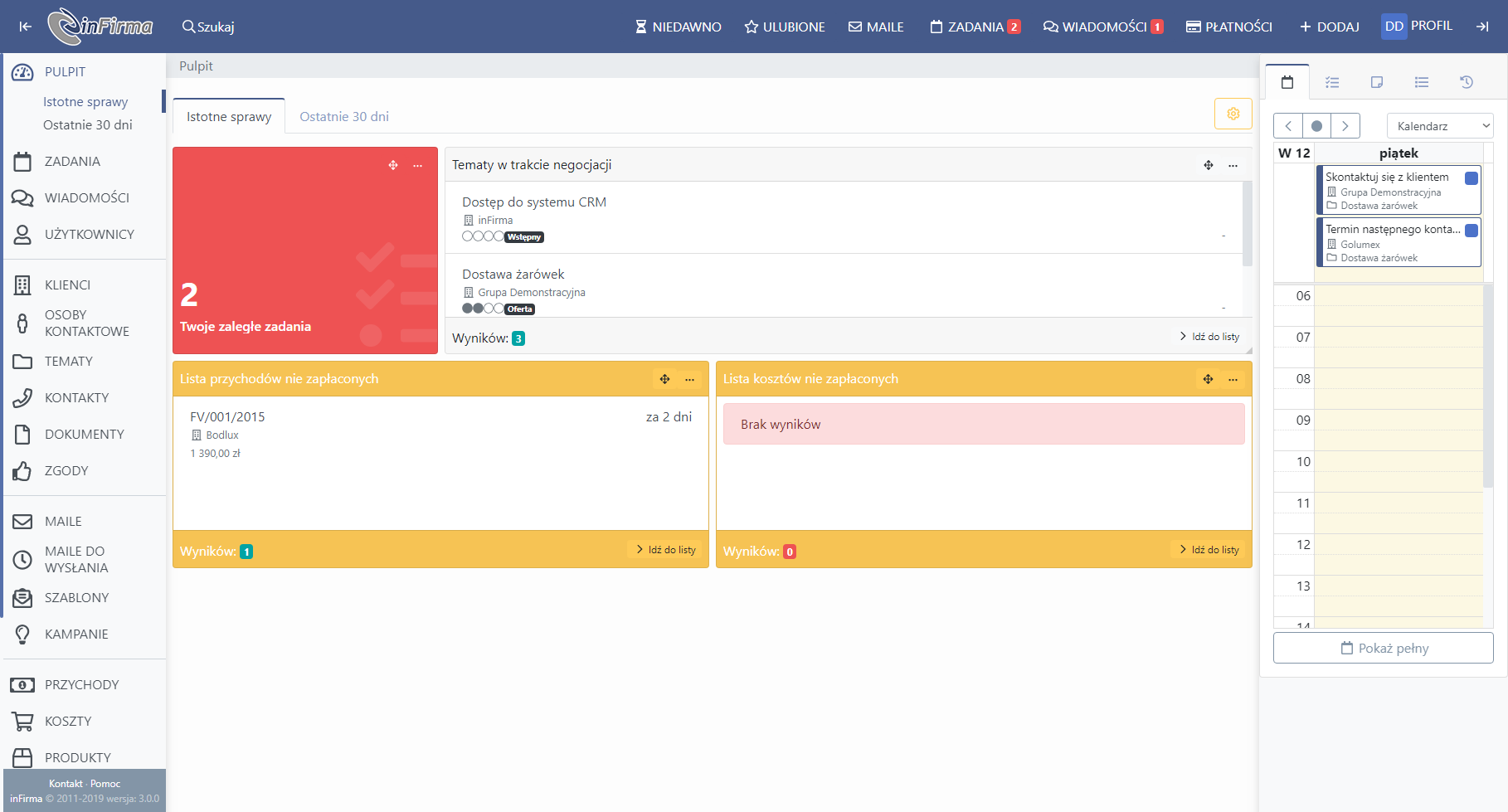Open Tematy w trakcie negocjacji options menu
The image size is (1508, 812).
click(x=1233, y=166)
